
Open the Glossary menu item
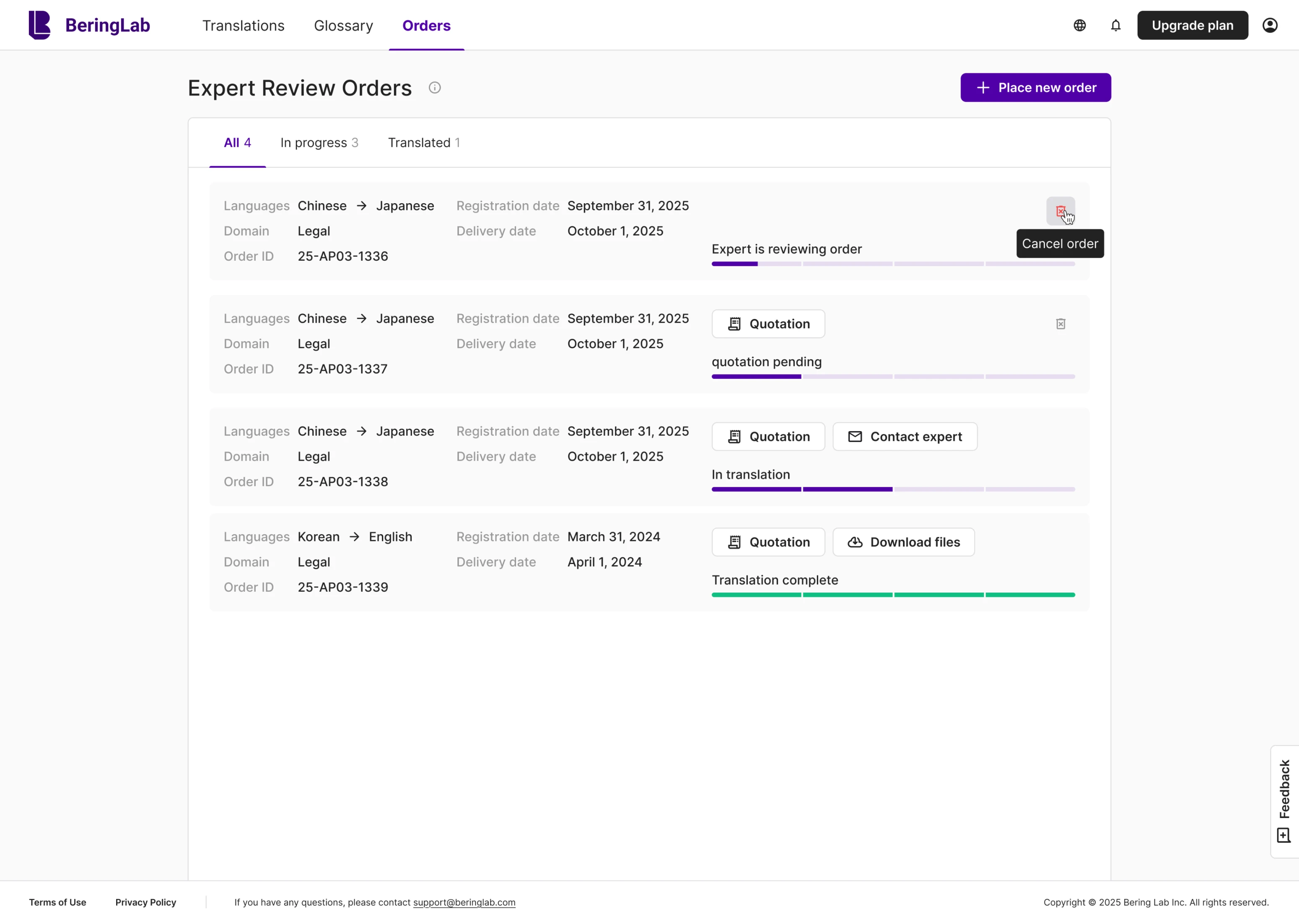coord(344,25)
